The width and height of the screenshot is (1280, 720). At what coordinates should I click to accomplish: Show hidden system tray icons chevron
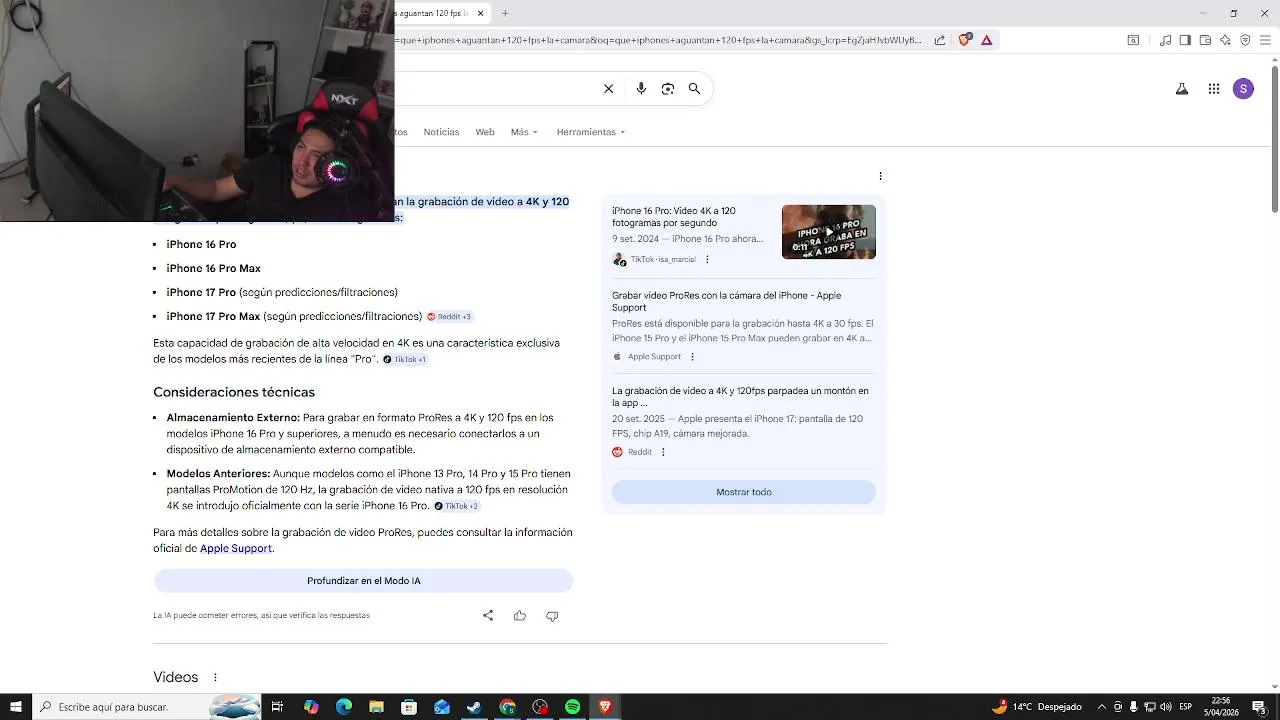1102,707
